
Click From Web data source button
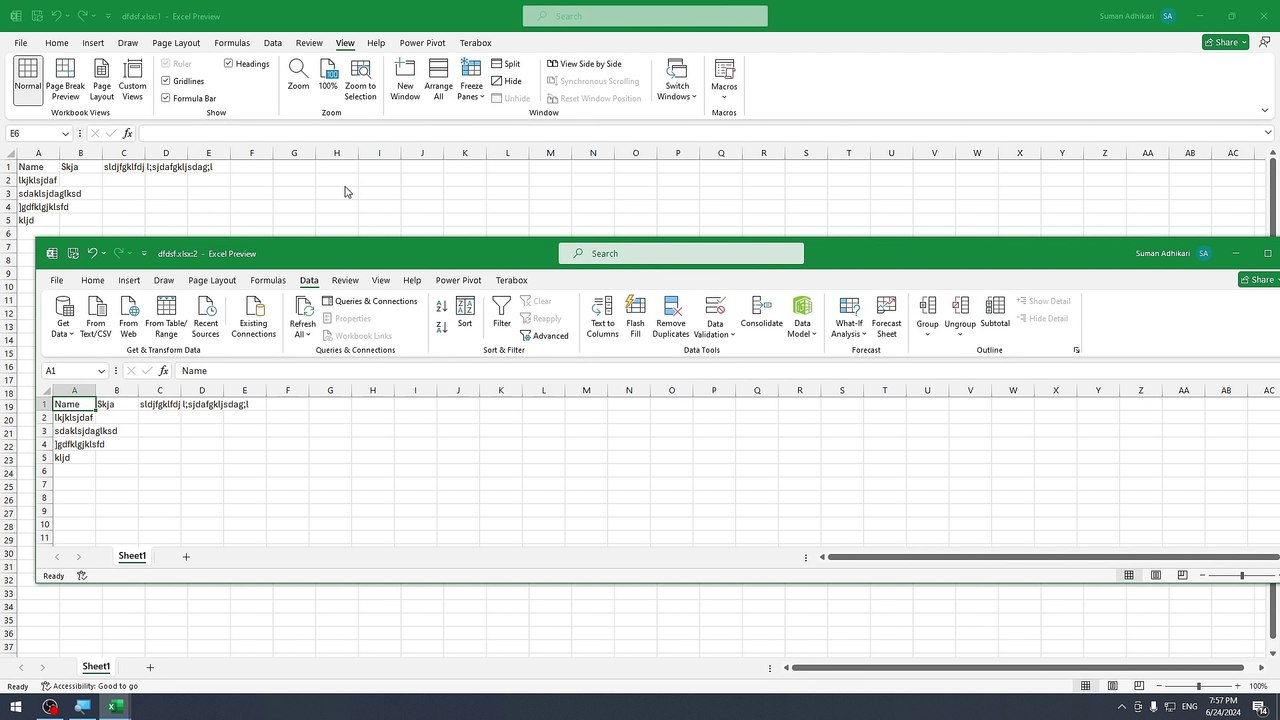coord(128,317)
